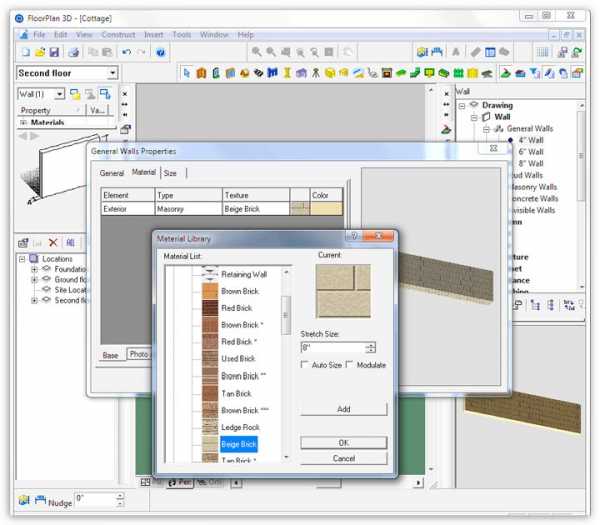Select the door tool in the construction toolbar
600x525 pixels.
(x=201, y=73)
